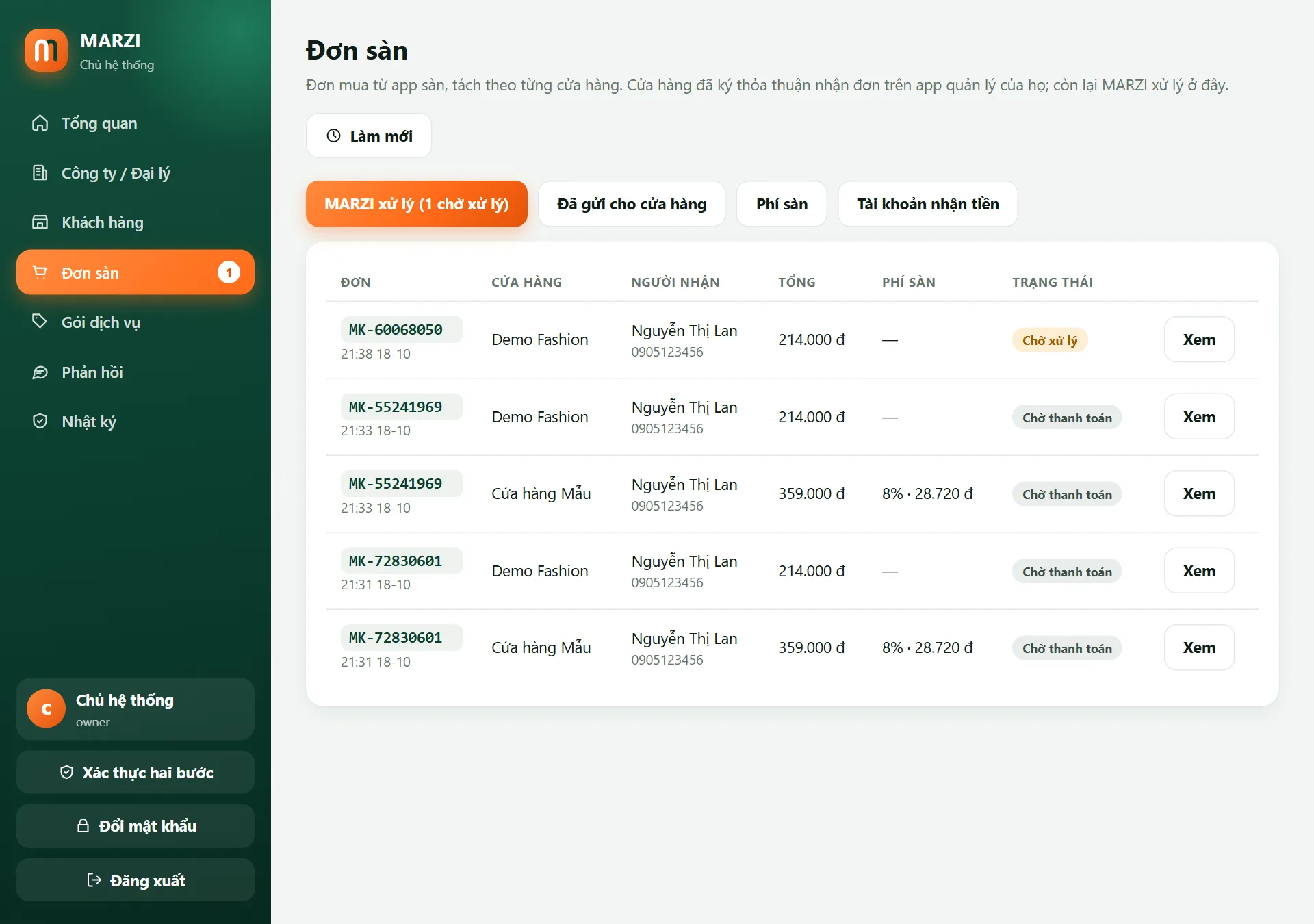Open Xác thực hai bước settings
The height and width of the screenshot is (924, 1314).
pyautogui.click(x=136, y=773)
